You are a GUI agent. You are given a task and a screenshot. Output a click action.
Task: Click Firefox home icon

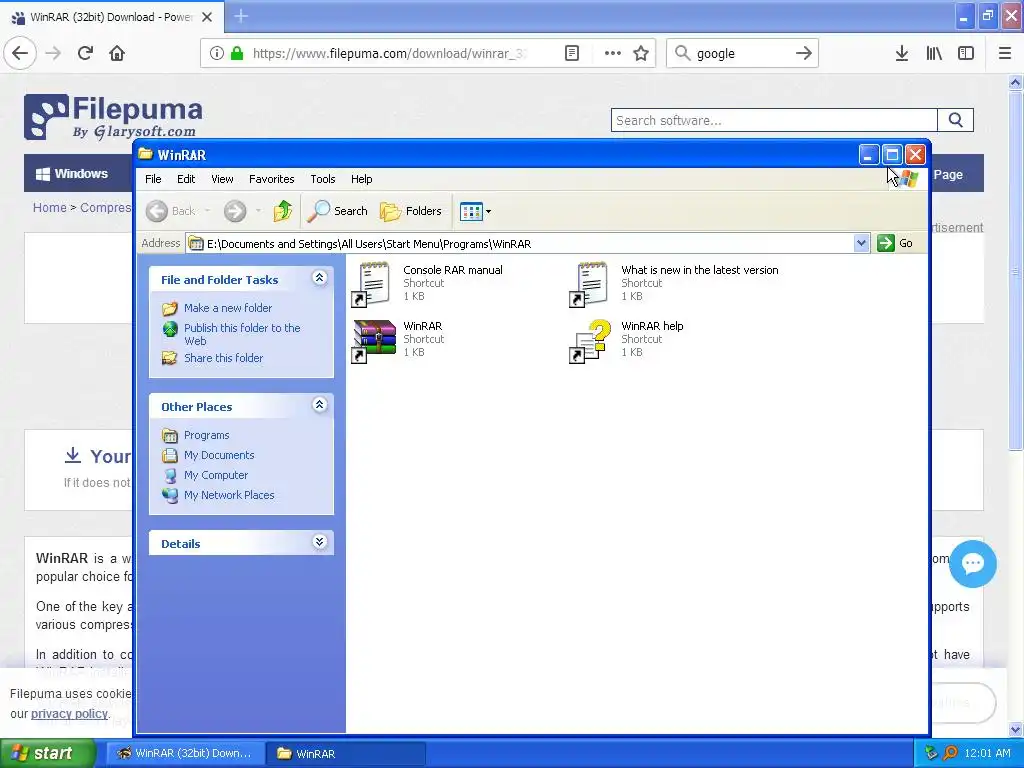(x=117, y=53)
